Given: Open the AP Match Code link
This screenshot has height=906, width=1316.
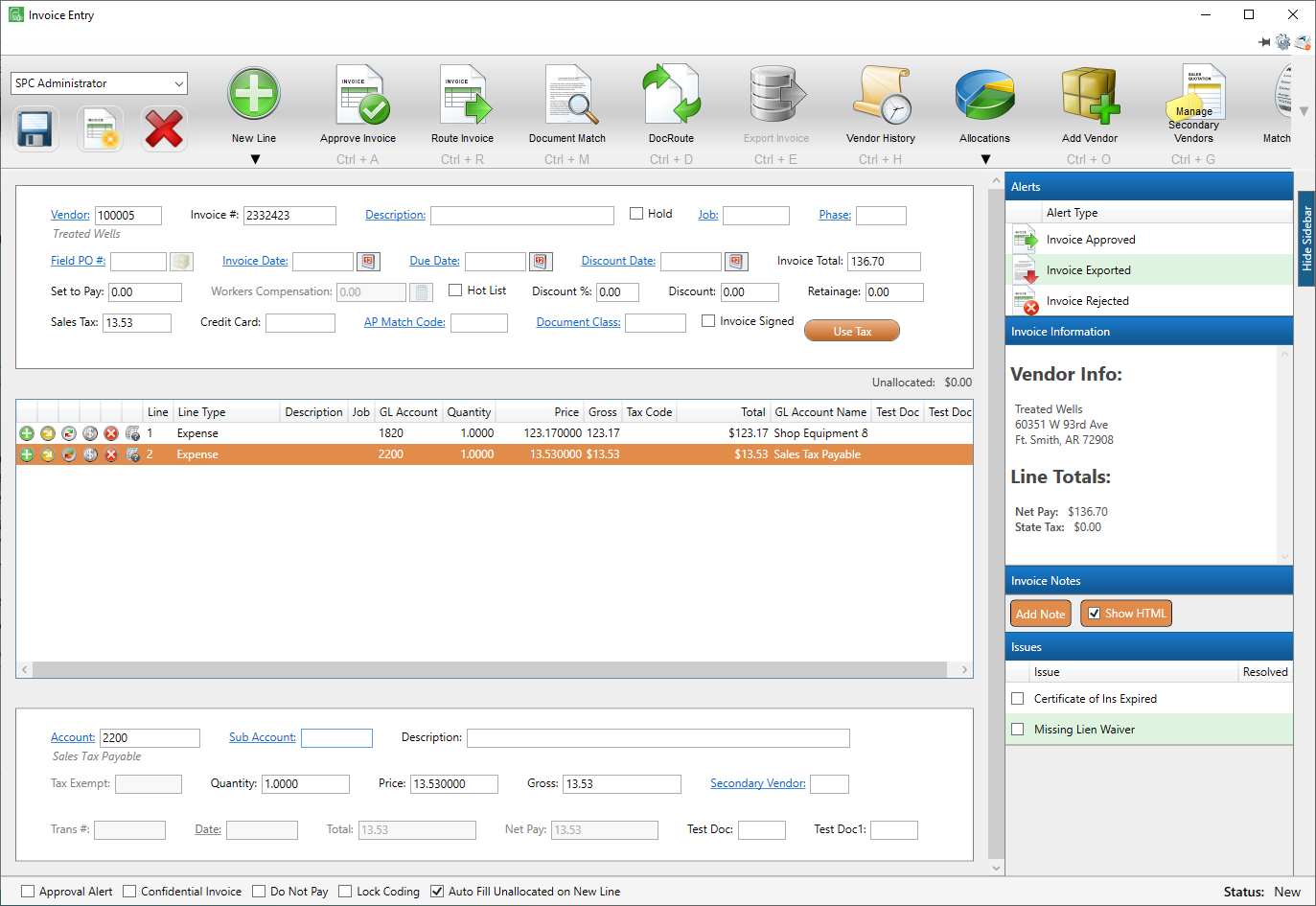Looking at the screenshot, I should click(404, 322).
